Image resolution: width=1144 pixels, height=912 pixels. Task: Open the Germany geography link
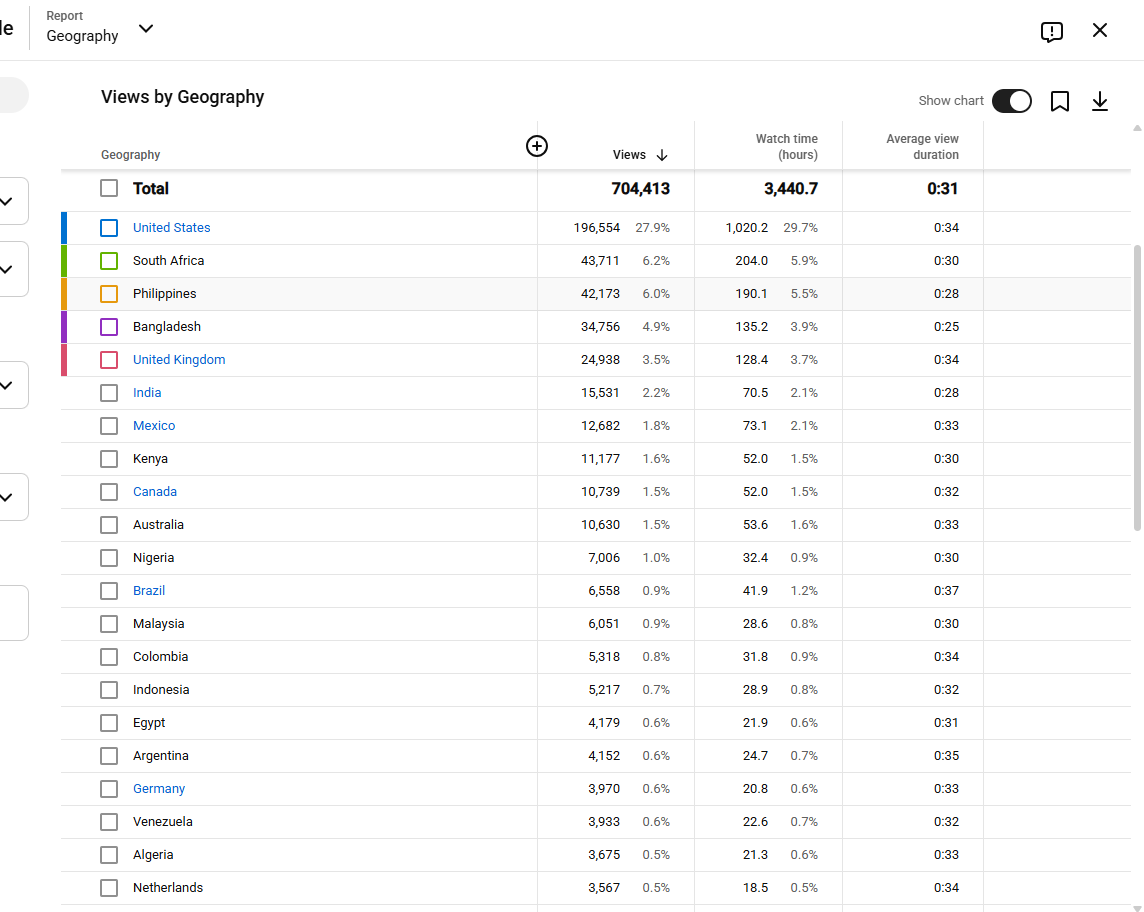coord(159,789)
